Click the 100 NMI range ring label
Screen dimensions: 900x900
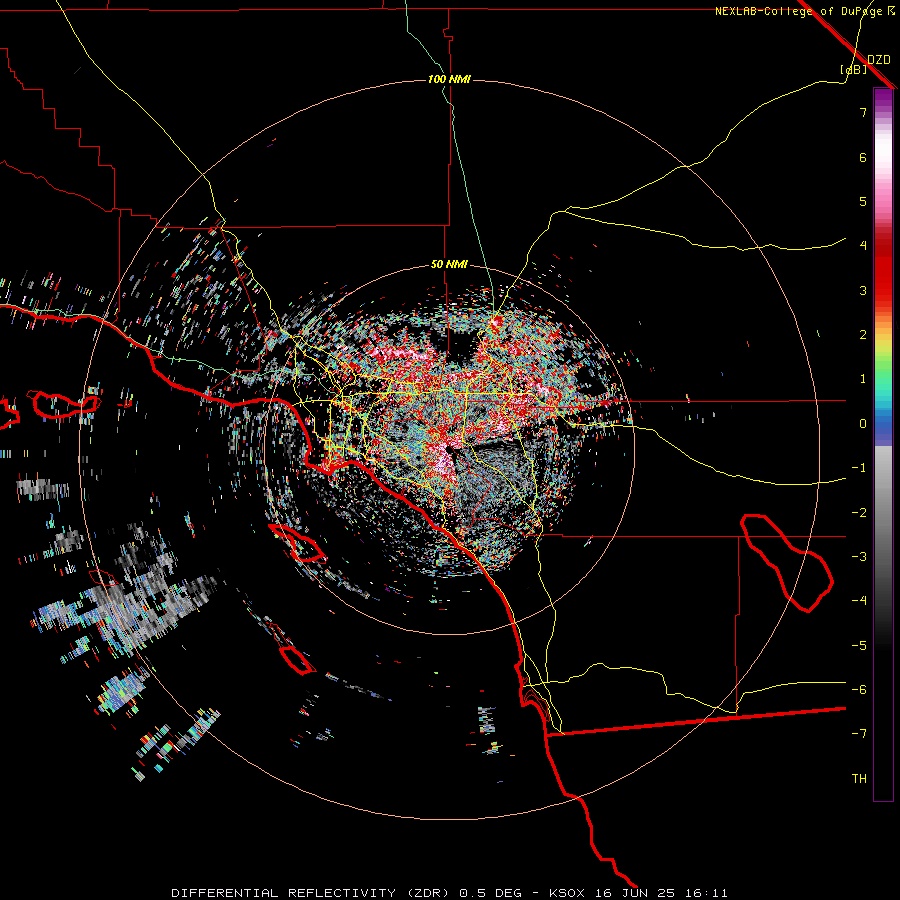point(449,79)
